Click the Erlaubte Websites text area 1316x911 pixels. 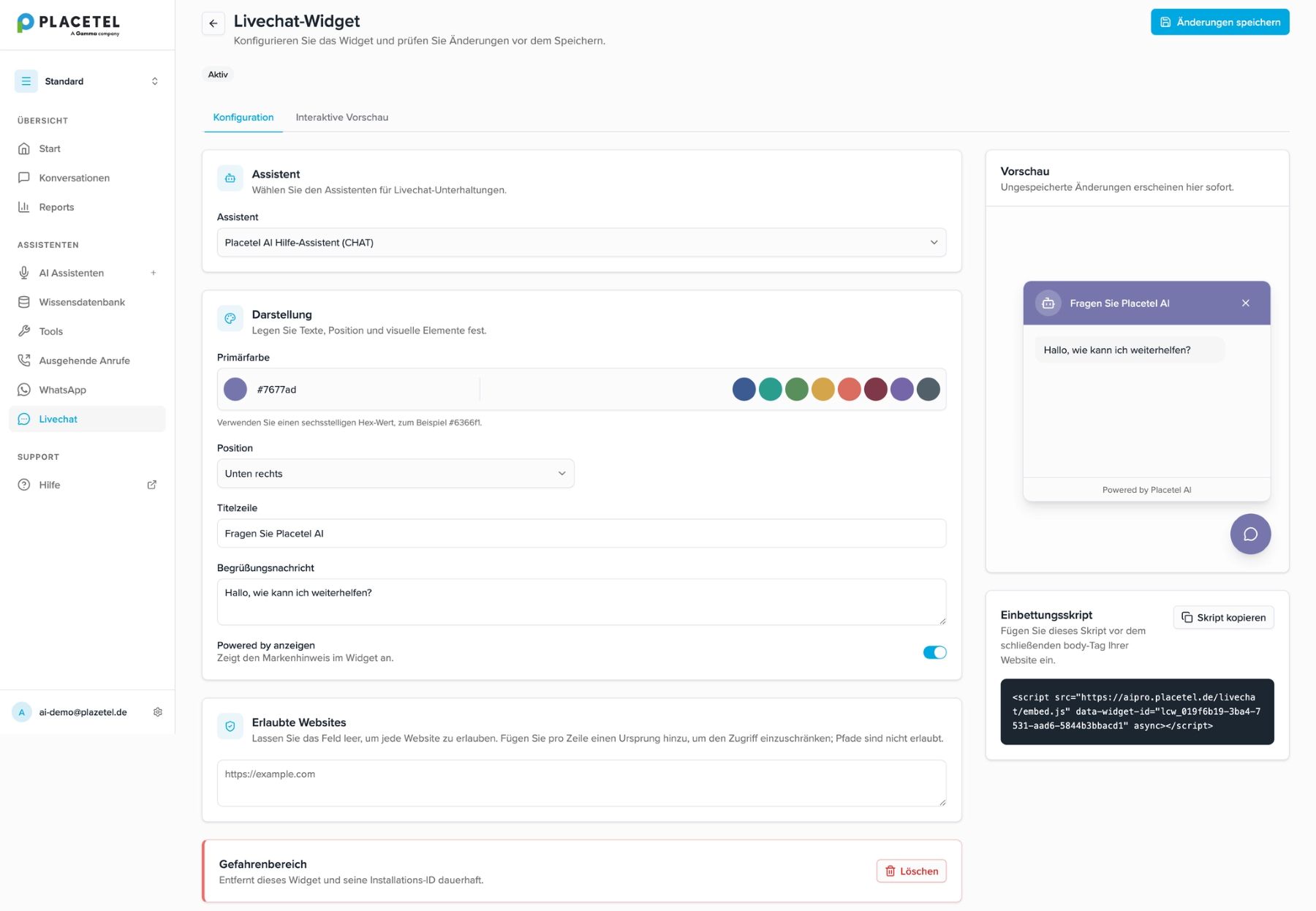[x=582, y=783]
